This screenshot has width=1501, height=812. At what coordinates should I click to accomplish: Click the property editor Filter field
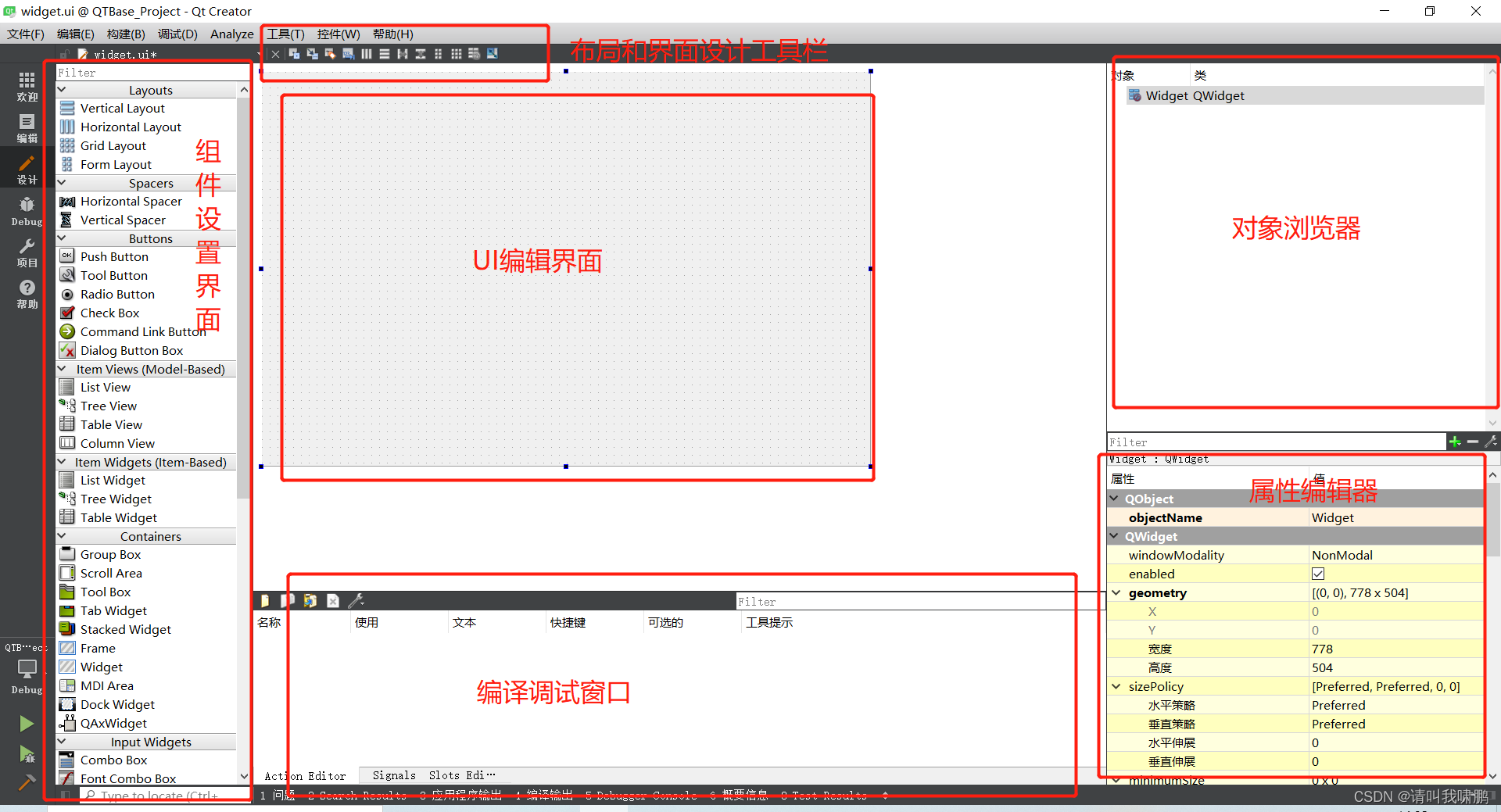(1276, 442)
